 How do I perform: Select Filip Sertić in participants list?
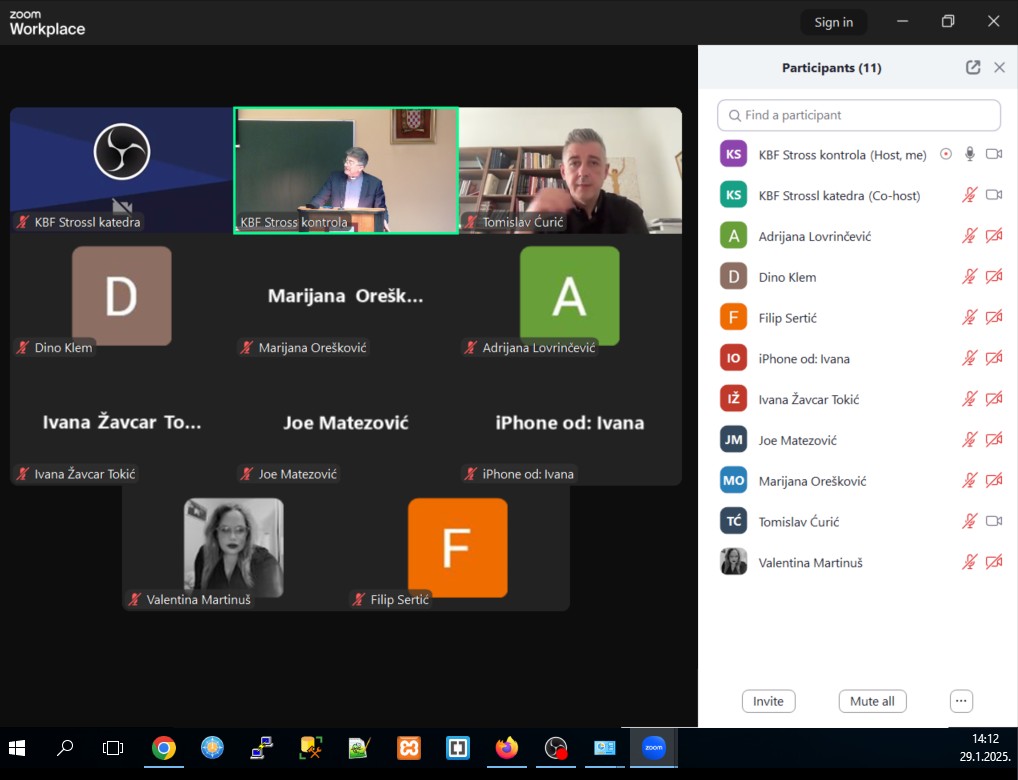[788, 318]
